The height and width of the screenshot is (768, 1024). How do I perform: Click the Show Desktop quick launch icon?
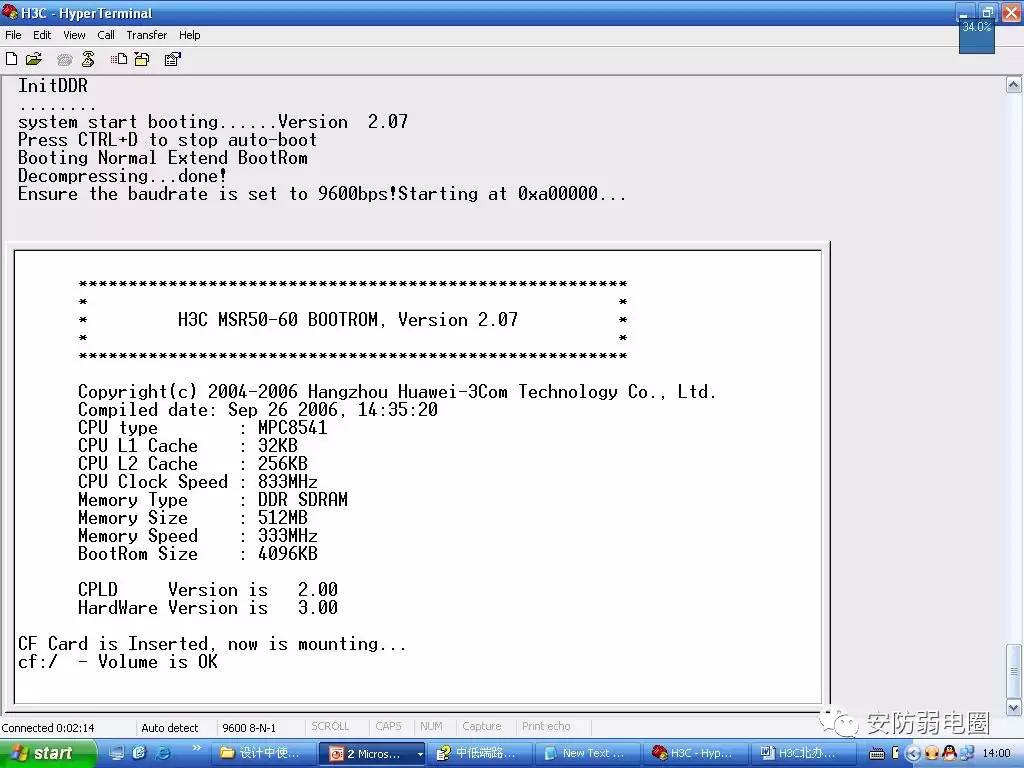pos(118,753)
